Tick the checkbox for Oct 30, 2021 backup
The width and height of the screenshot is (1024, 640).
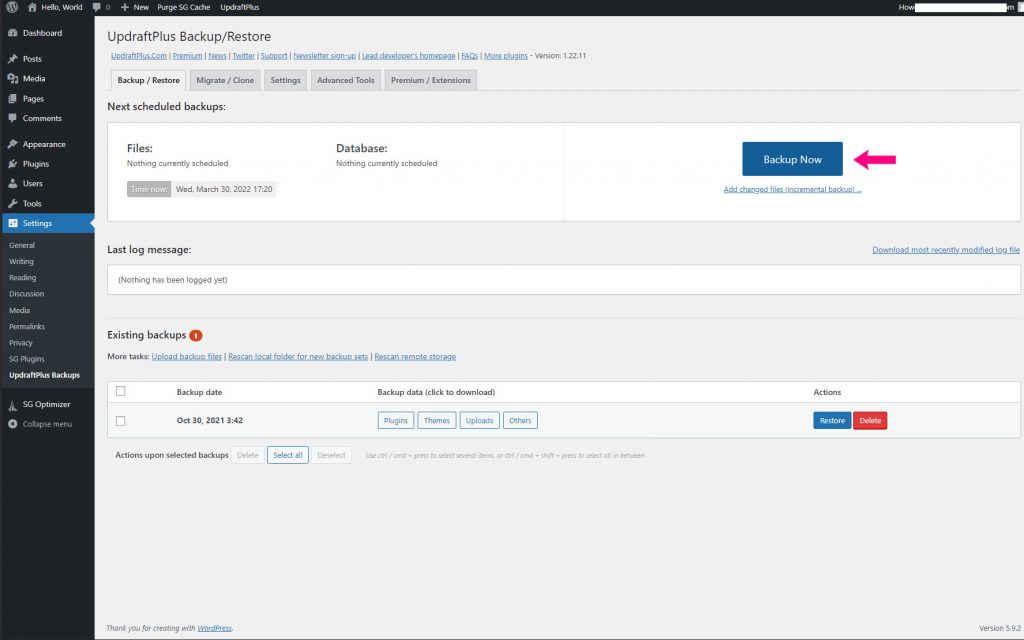click(120, 421)
